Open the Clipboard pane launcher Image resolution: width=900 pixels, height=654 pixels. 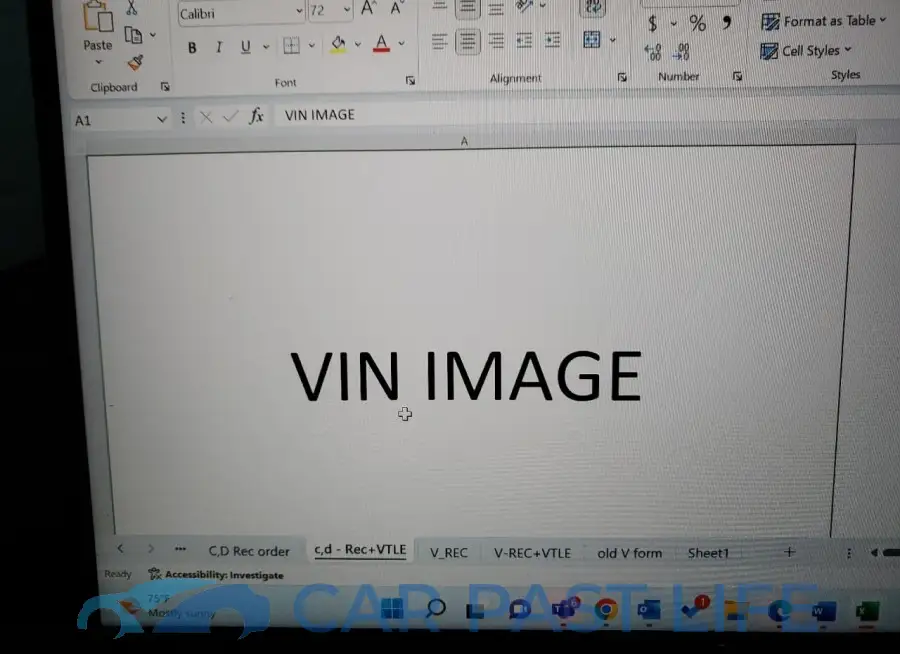click(x=165, y=87)
